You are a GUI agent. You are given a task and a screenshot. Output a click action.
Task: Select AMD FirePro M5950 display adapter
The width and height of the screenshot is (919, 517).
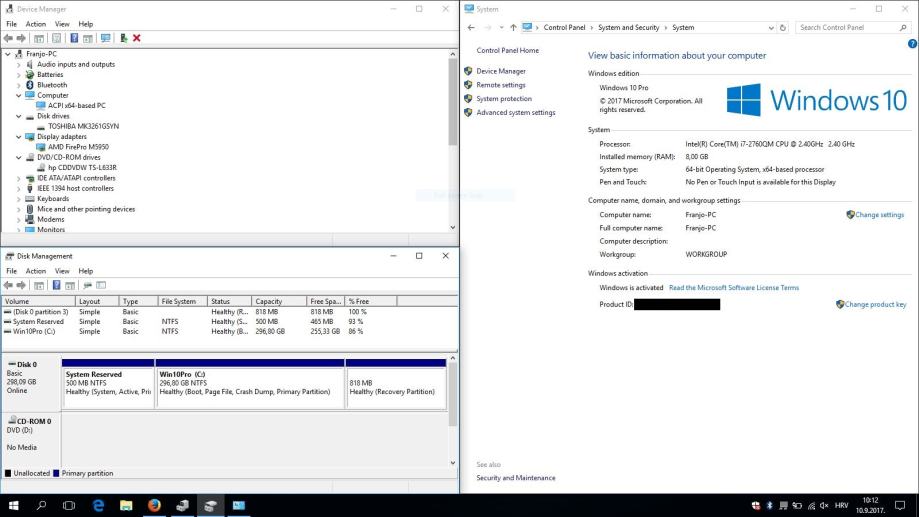pyautogui.click(x=78, y=147)
